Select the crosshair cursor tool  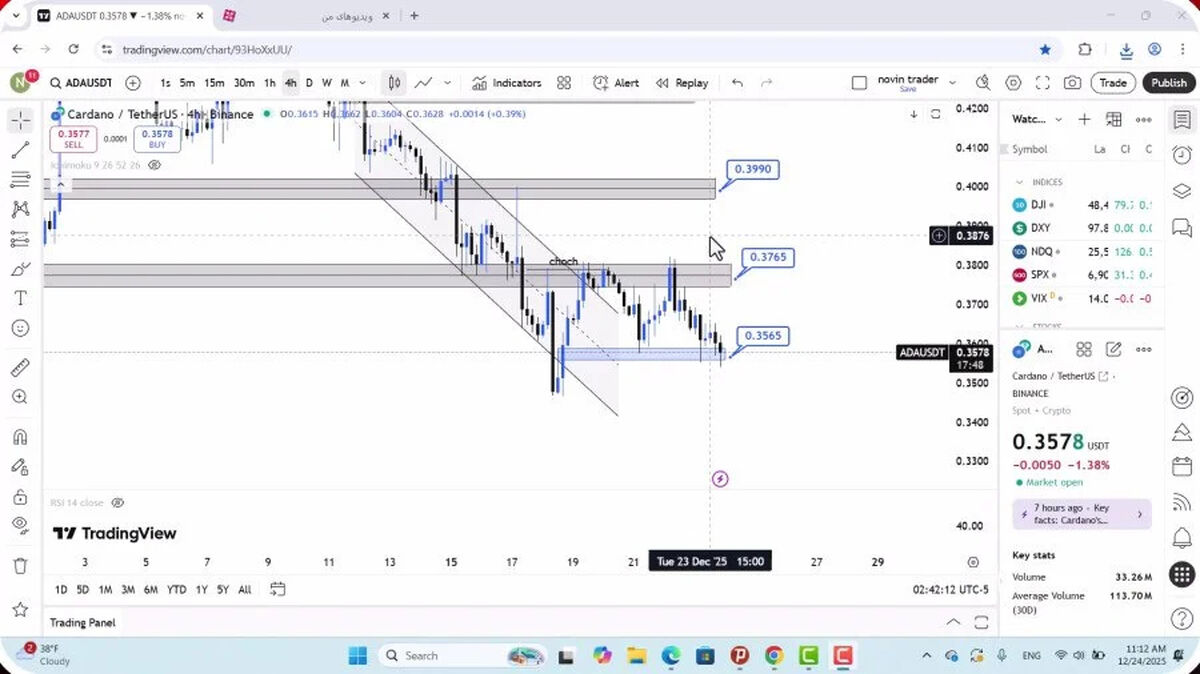tap(20, 121)
